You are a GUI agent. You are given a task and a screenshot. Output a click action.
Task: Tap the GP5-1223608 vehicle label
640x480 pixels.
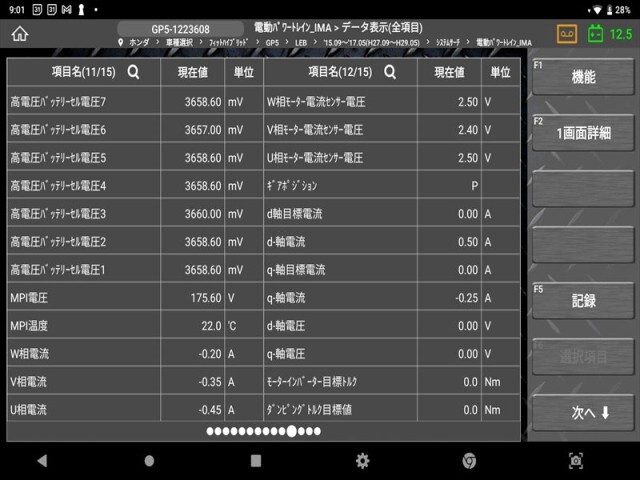pyautogui.click(x=180, y=29)
